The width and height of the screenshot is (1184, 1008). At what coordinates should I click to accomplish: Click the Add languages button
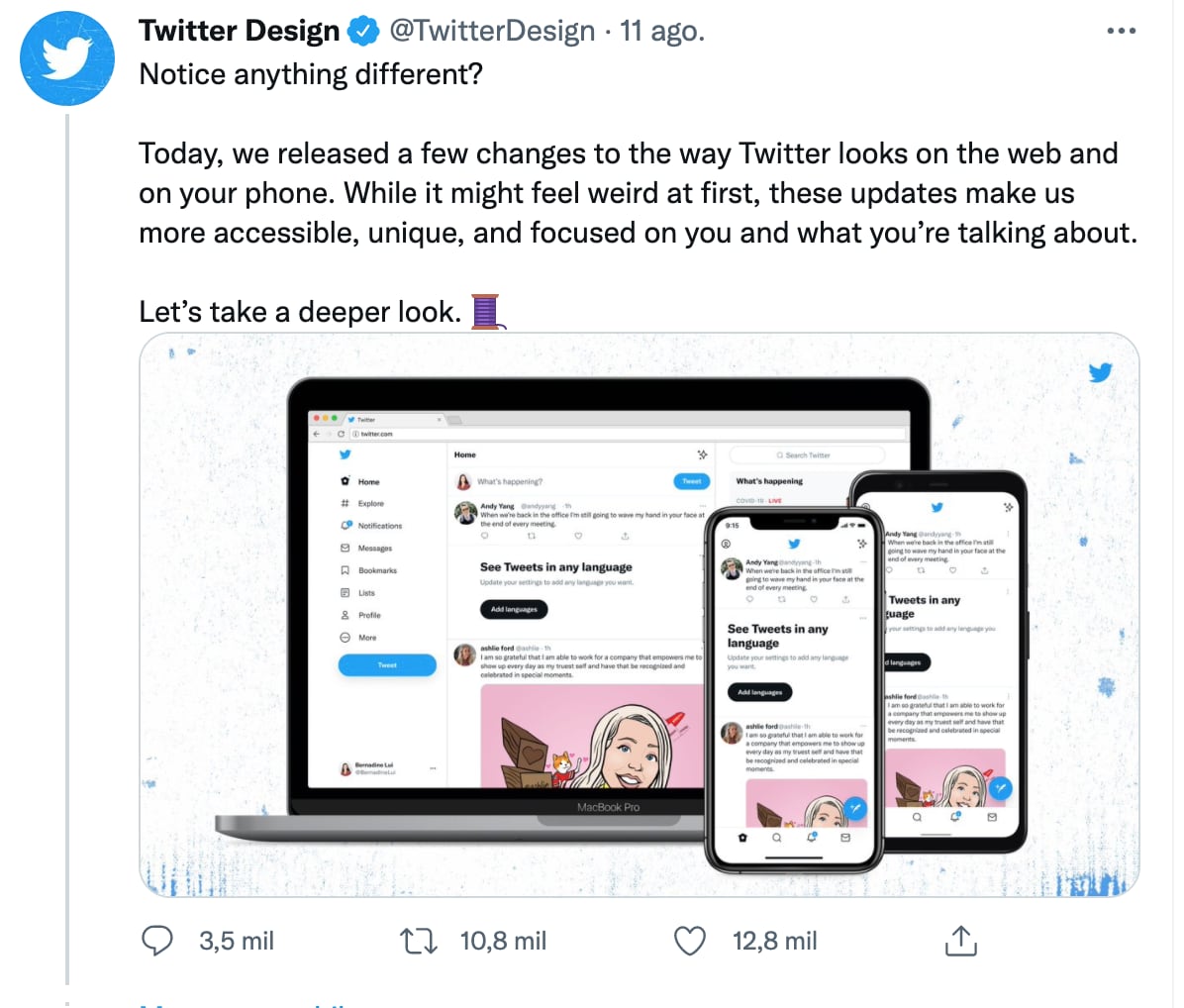pos(515,609)
